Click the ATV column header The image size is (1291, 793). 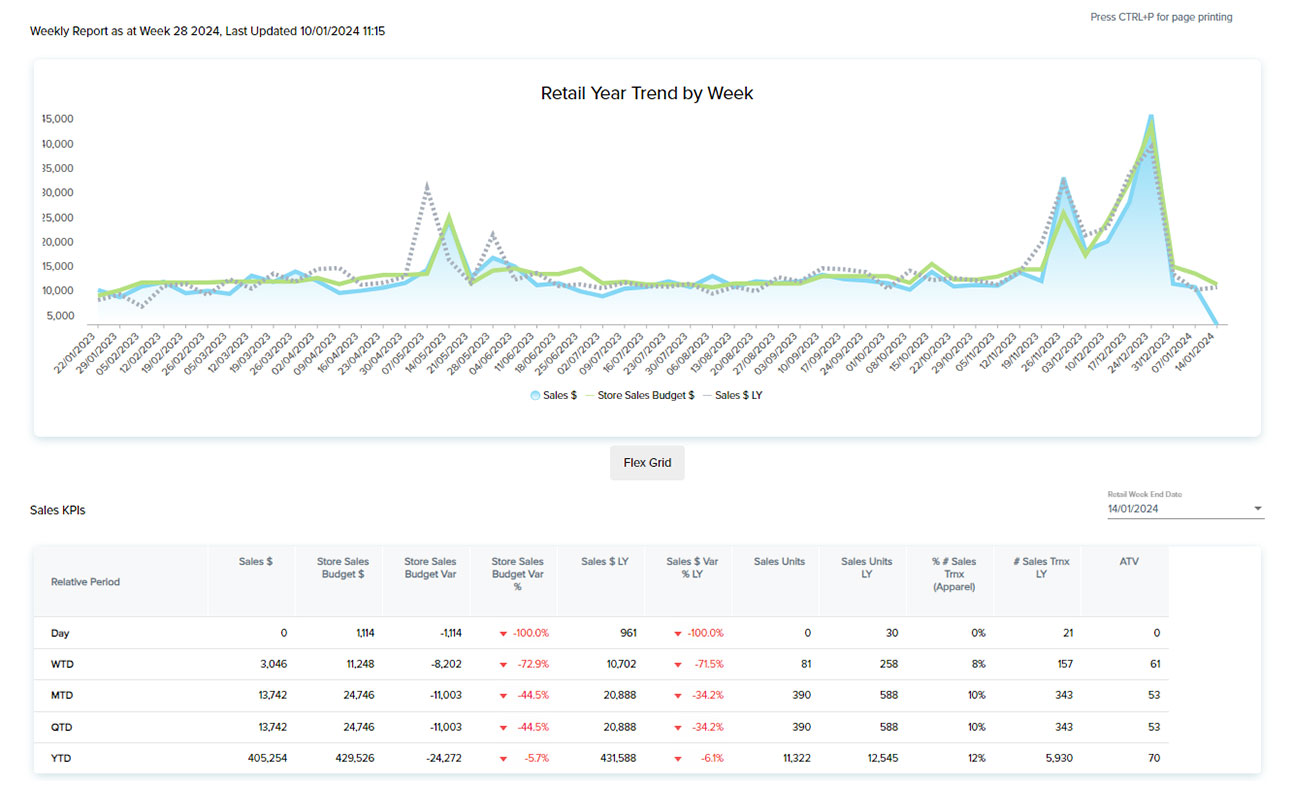click(x=1129, y=562)
